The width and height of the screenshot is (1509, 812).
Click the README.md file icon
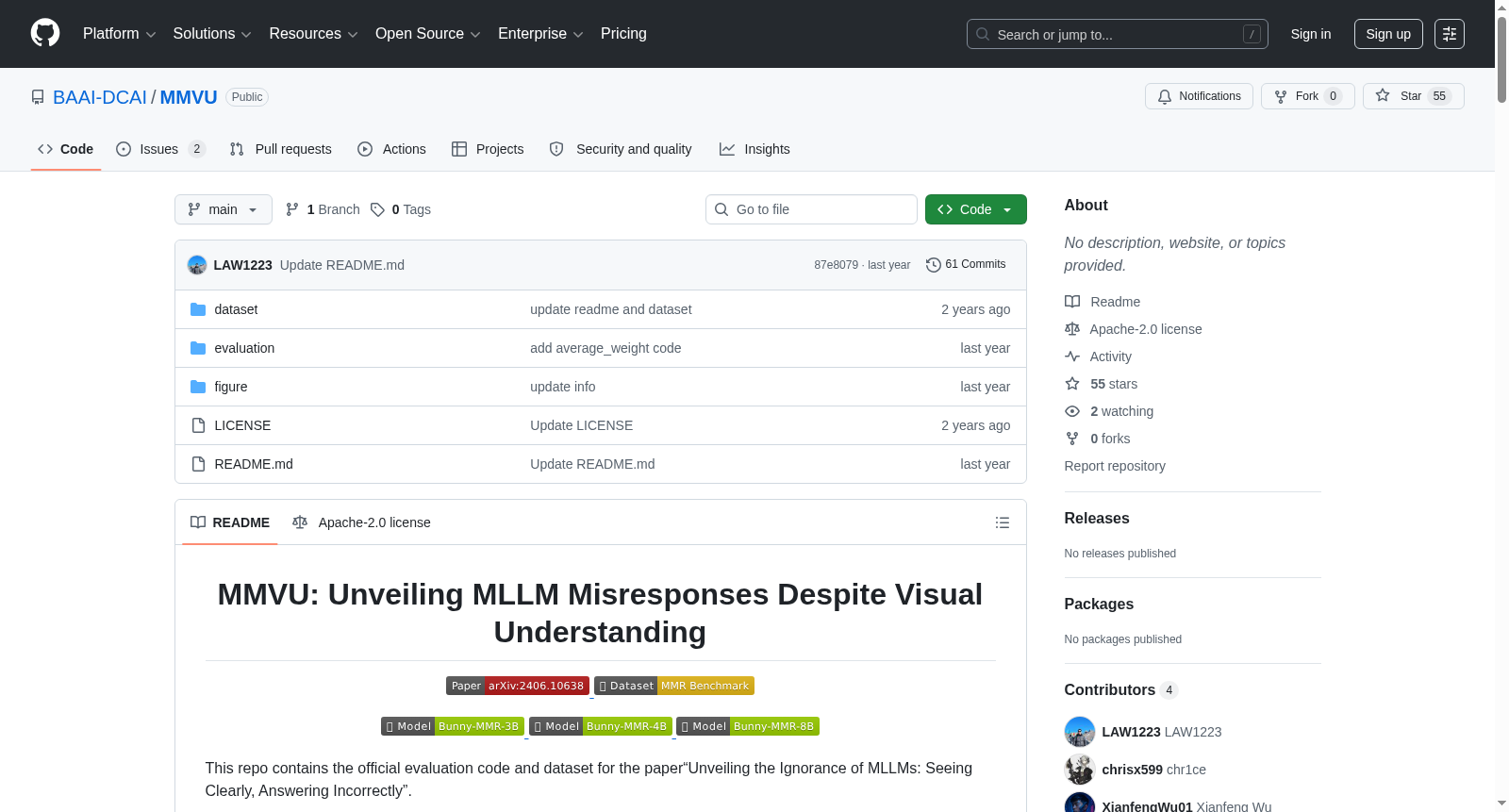point(198,464)
